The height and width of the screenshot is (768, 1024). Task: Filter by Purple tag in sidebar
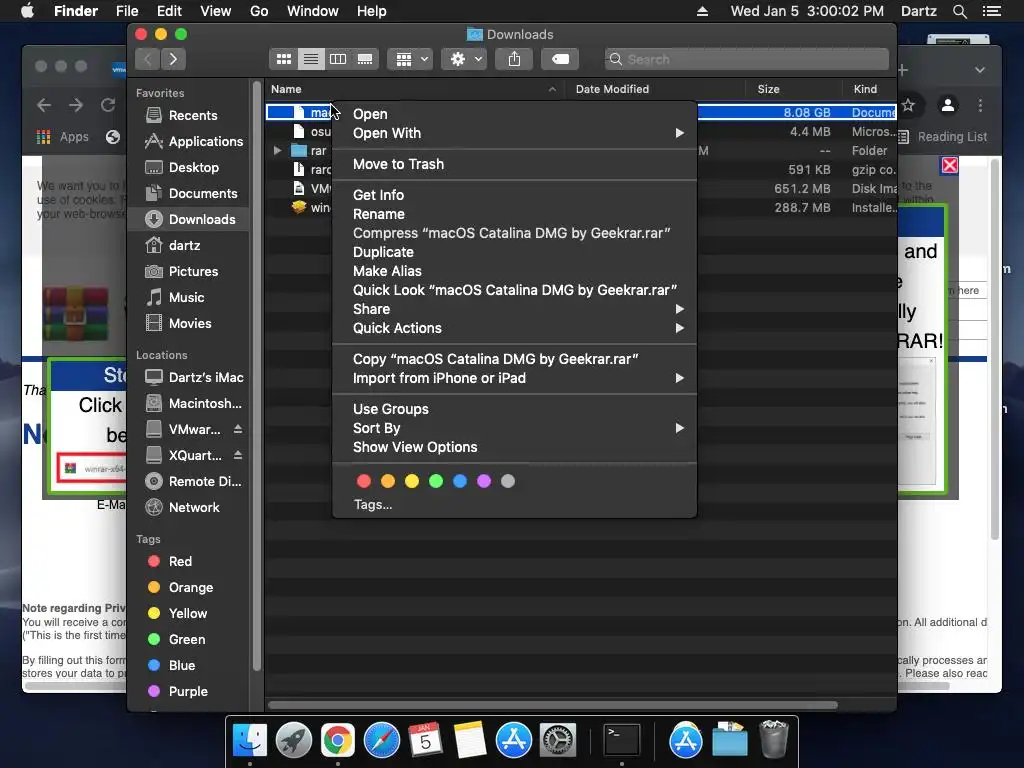coord(189,692)
